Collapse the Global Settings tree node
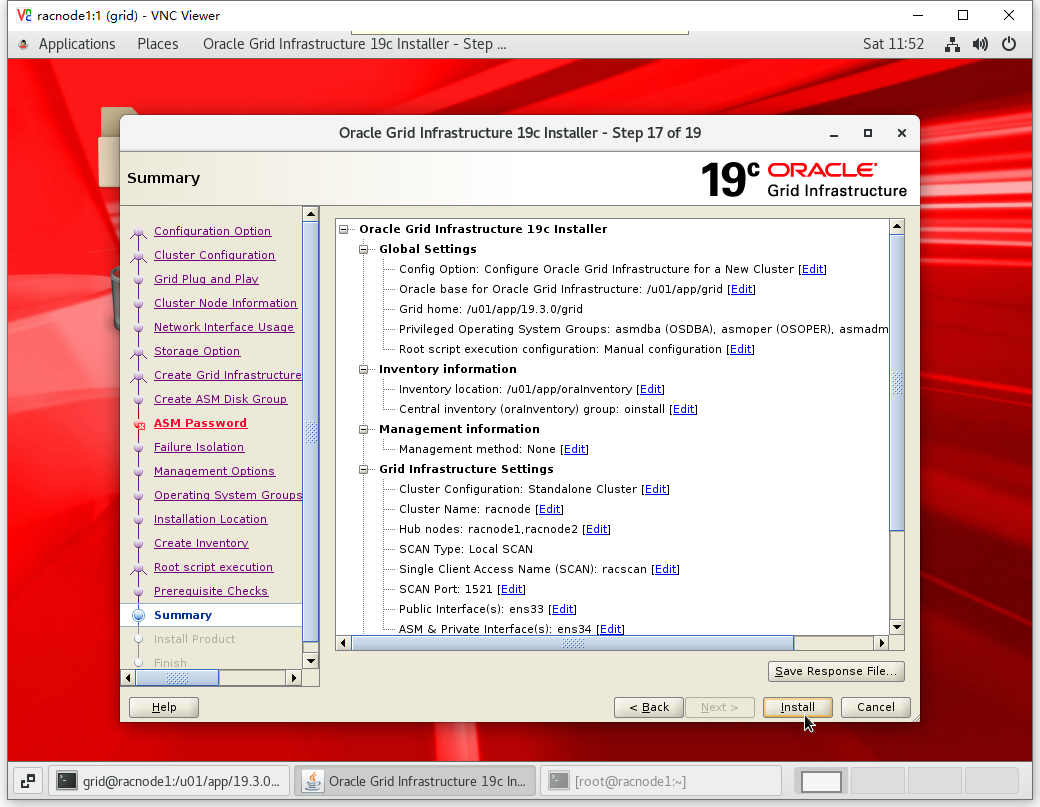The width and height of the screenshot is (1040, 807). pos(365,249)
